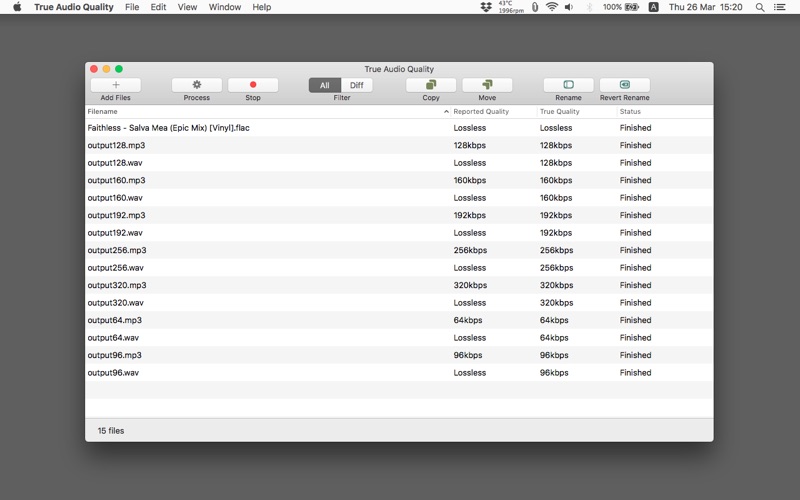Screen dimensions: 800x500
Task: Open Spotlight search magnifier icon
Action: click(x=760, y=7)
